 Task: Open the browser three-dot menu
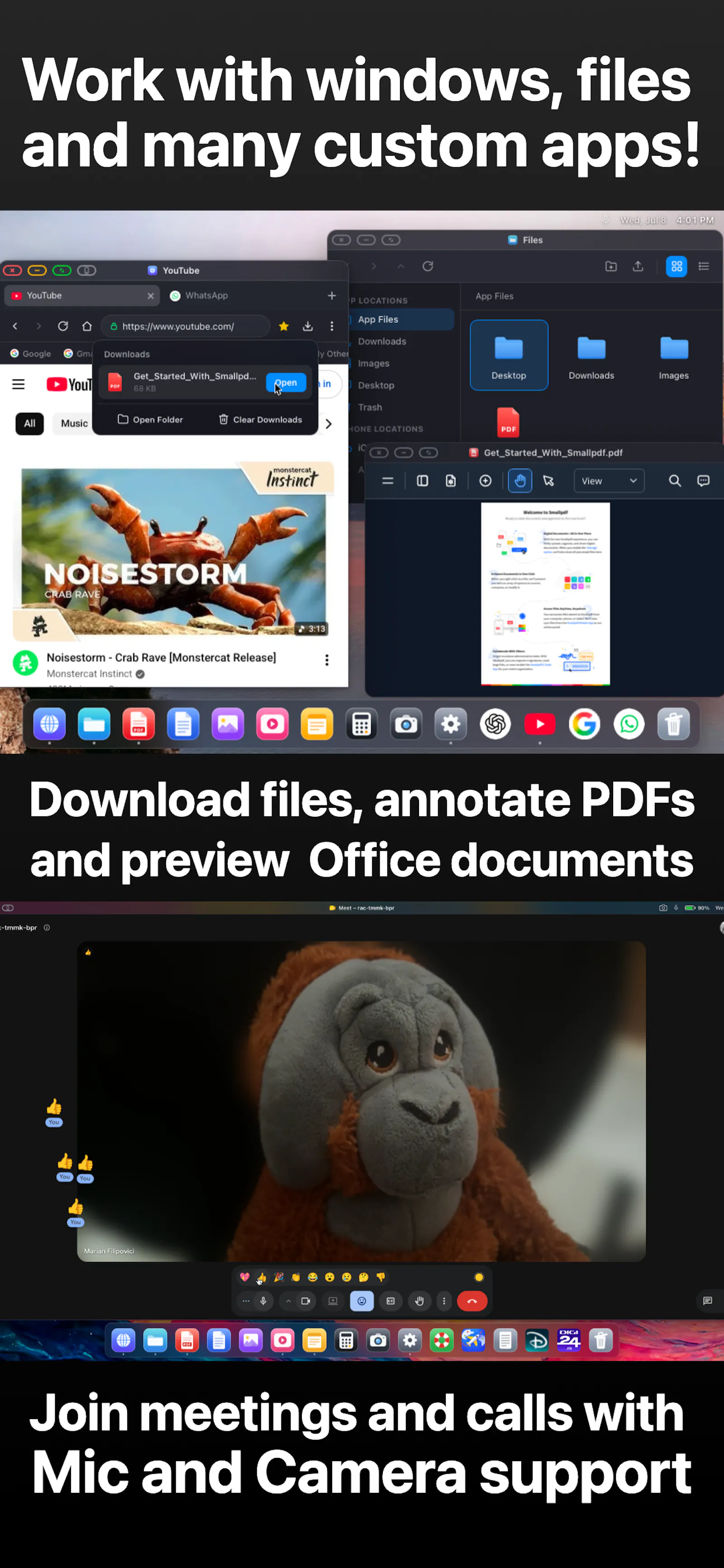332,326
